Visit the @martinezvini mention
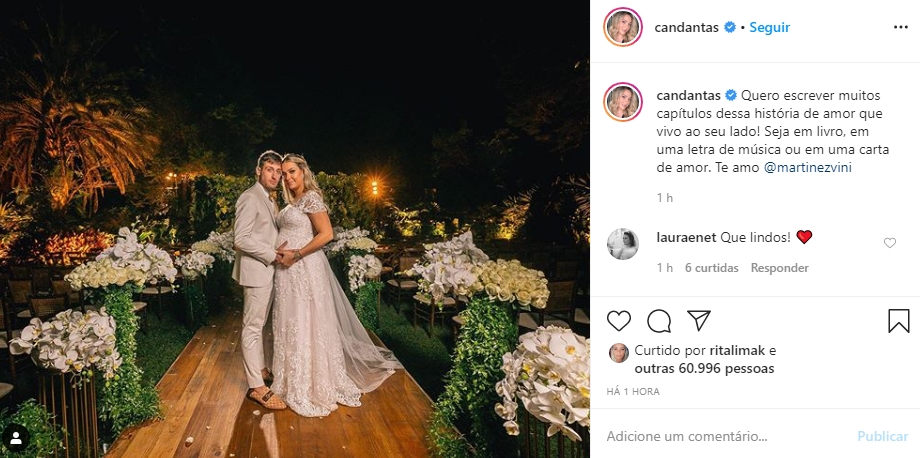The image size is (920, 458). 807,168
